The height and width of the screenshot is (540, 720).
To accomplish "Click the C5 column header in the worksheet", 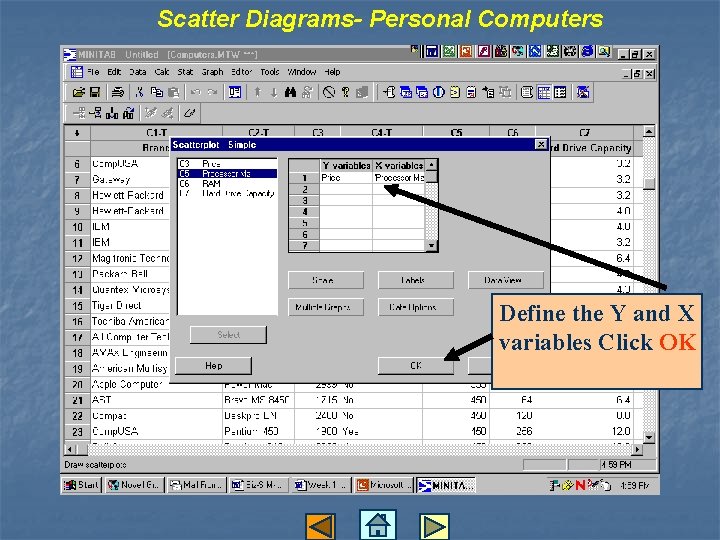I will tap(456, 133).
